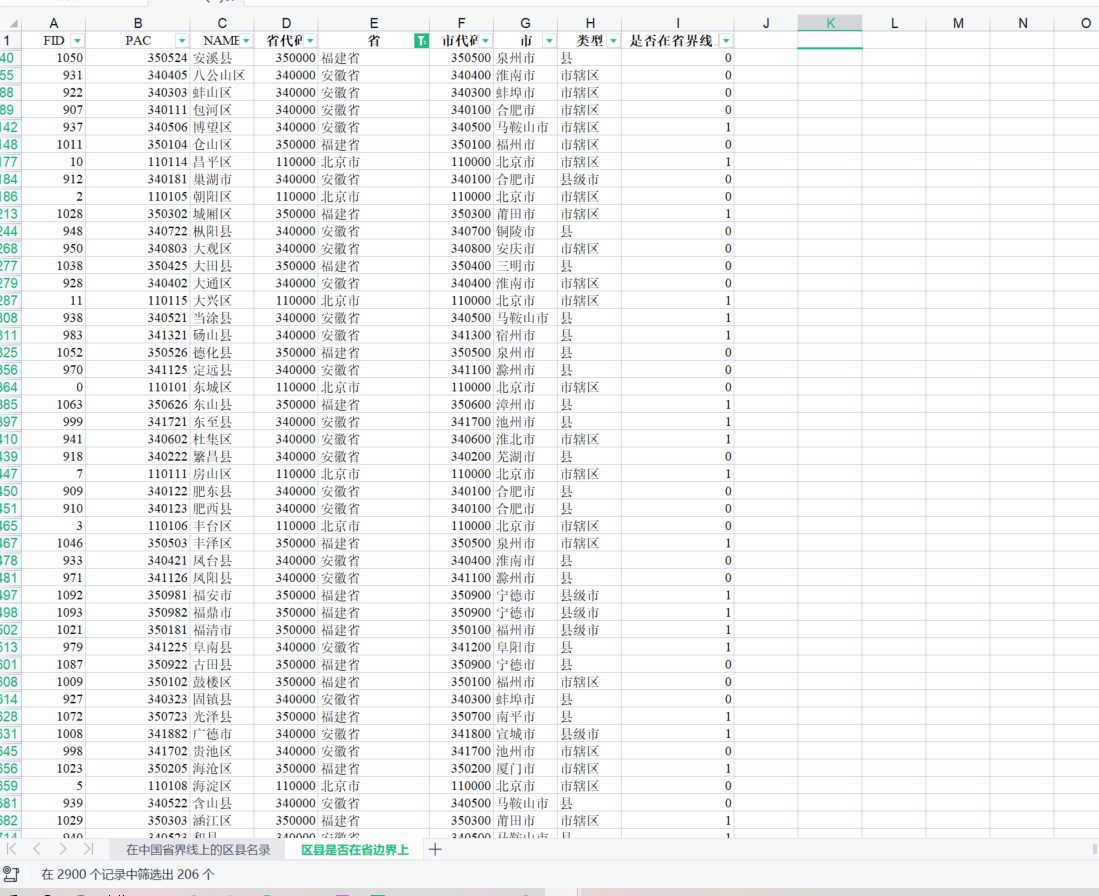The width and height of the screenshot is (1099, 896).
Task: Click the active filter icon on 省 column
Action: pyautogui.click(x=421, y=40)
